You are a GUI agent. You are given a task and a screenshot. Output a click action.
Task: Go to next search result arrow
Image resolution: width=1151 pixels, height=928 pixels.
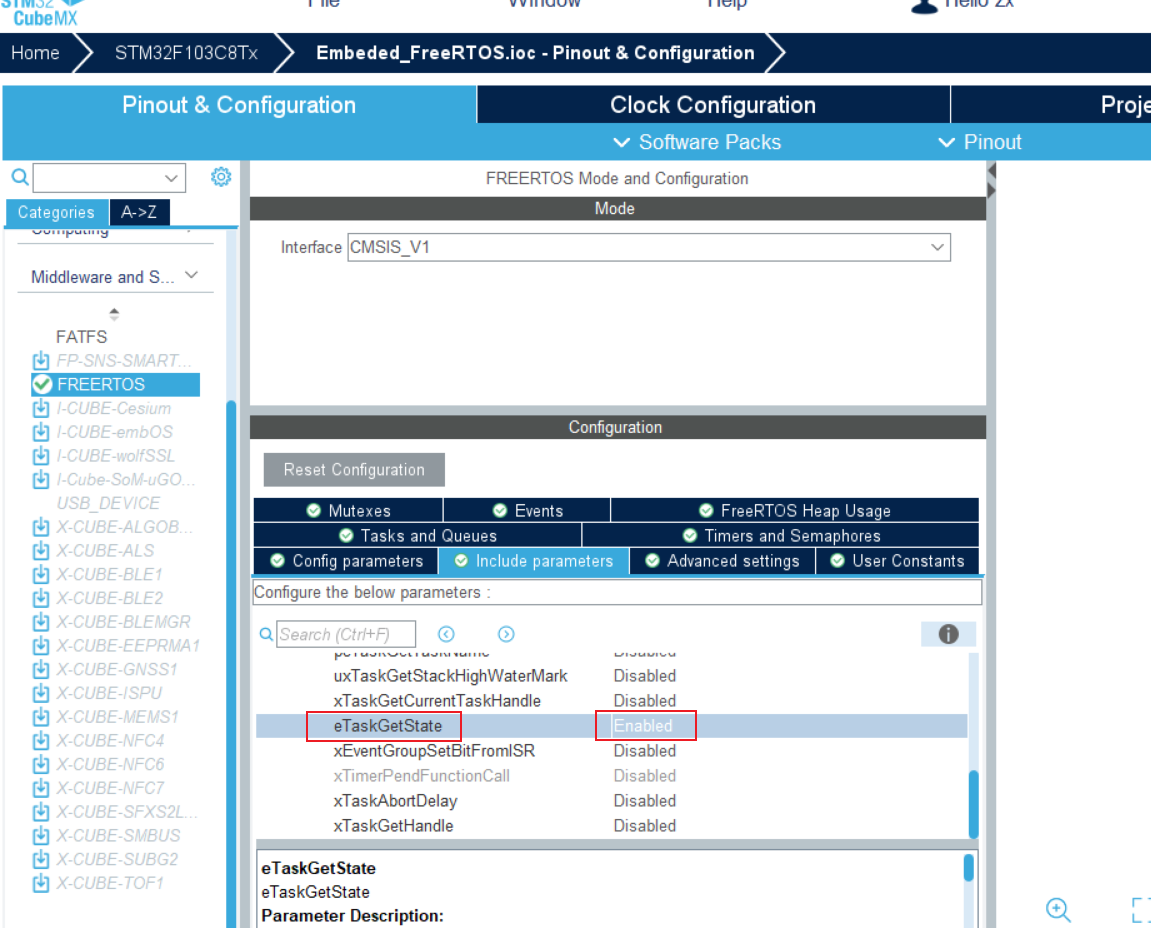coord(506,634)
